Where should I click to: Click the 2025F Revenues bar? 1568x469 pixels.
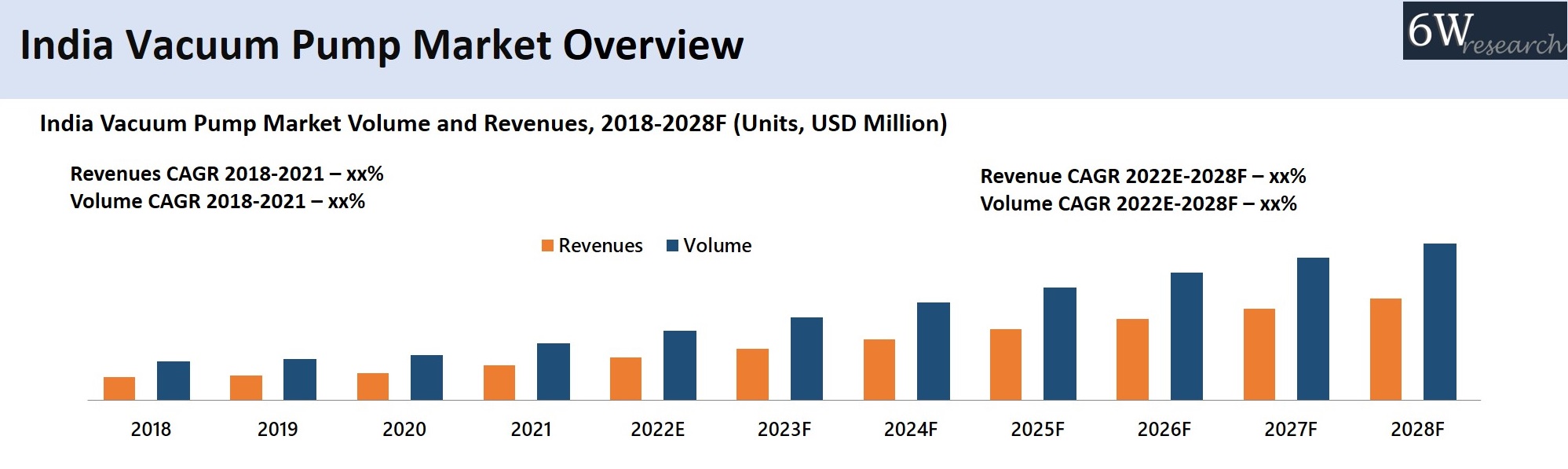pos(1005,365)
